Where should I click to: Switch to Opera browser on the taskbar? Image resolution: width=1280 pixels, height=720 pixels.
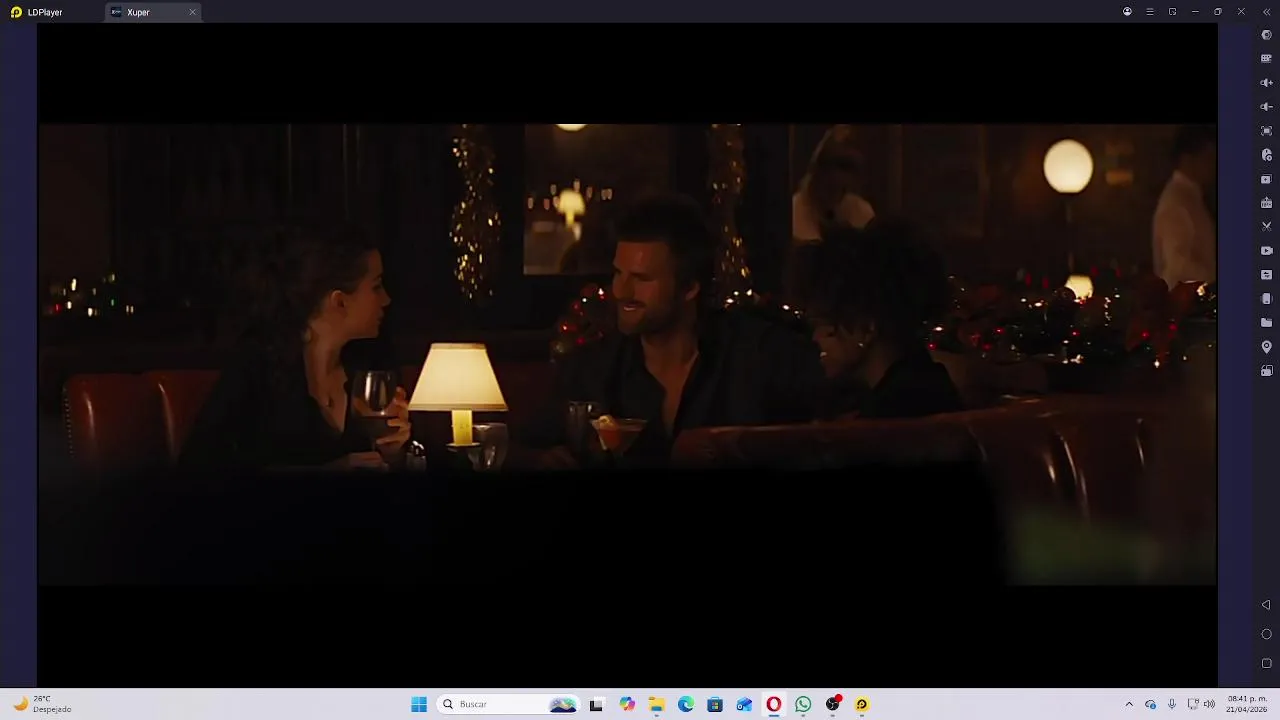click(774, 704)
